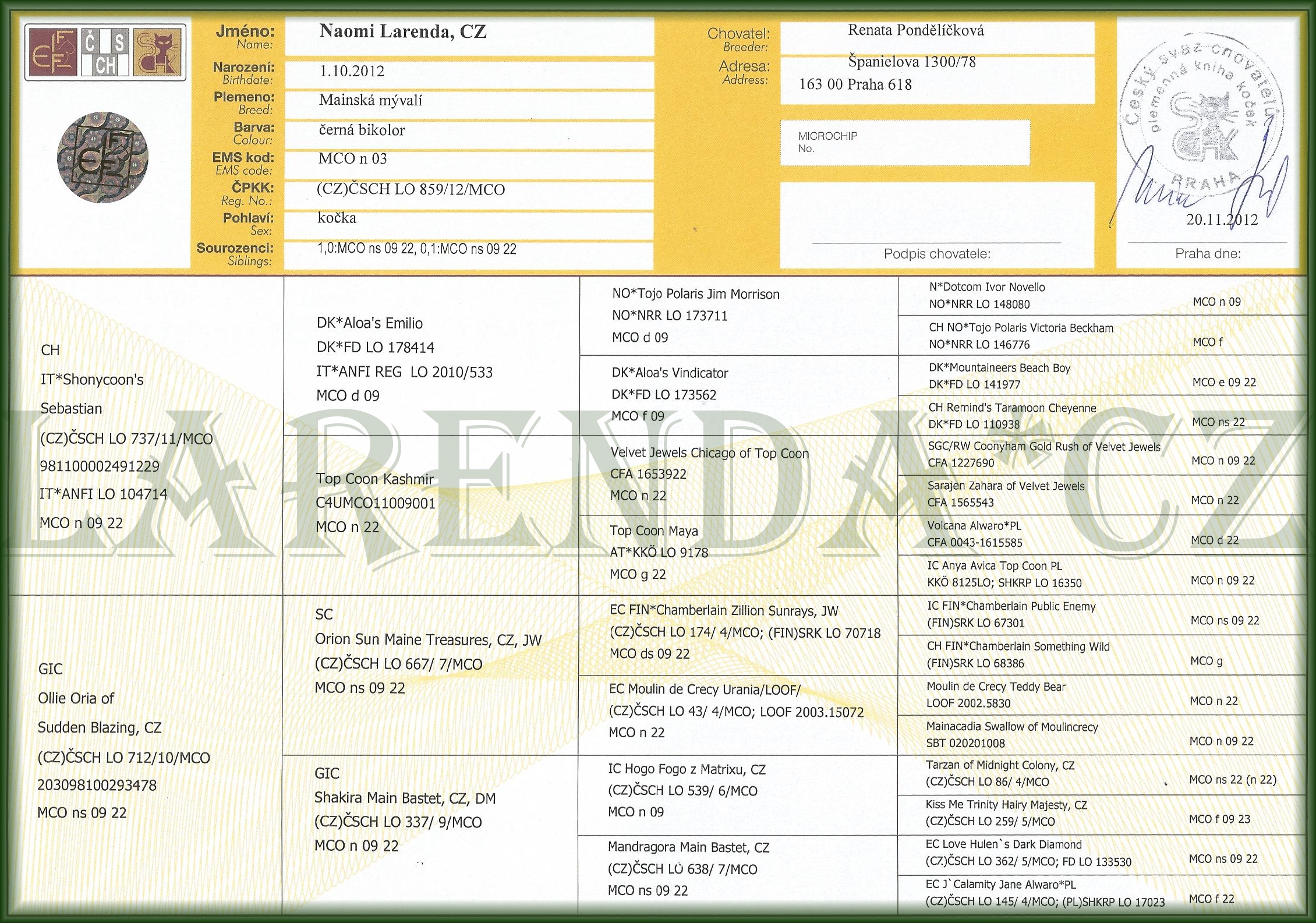Click sire registration 'IT*ANFI LO 104714'

(104, 494)
